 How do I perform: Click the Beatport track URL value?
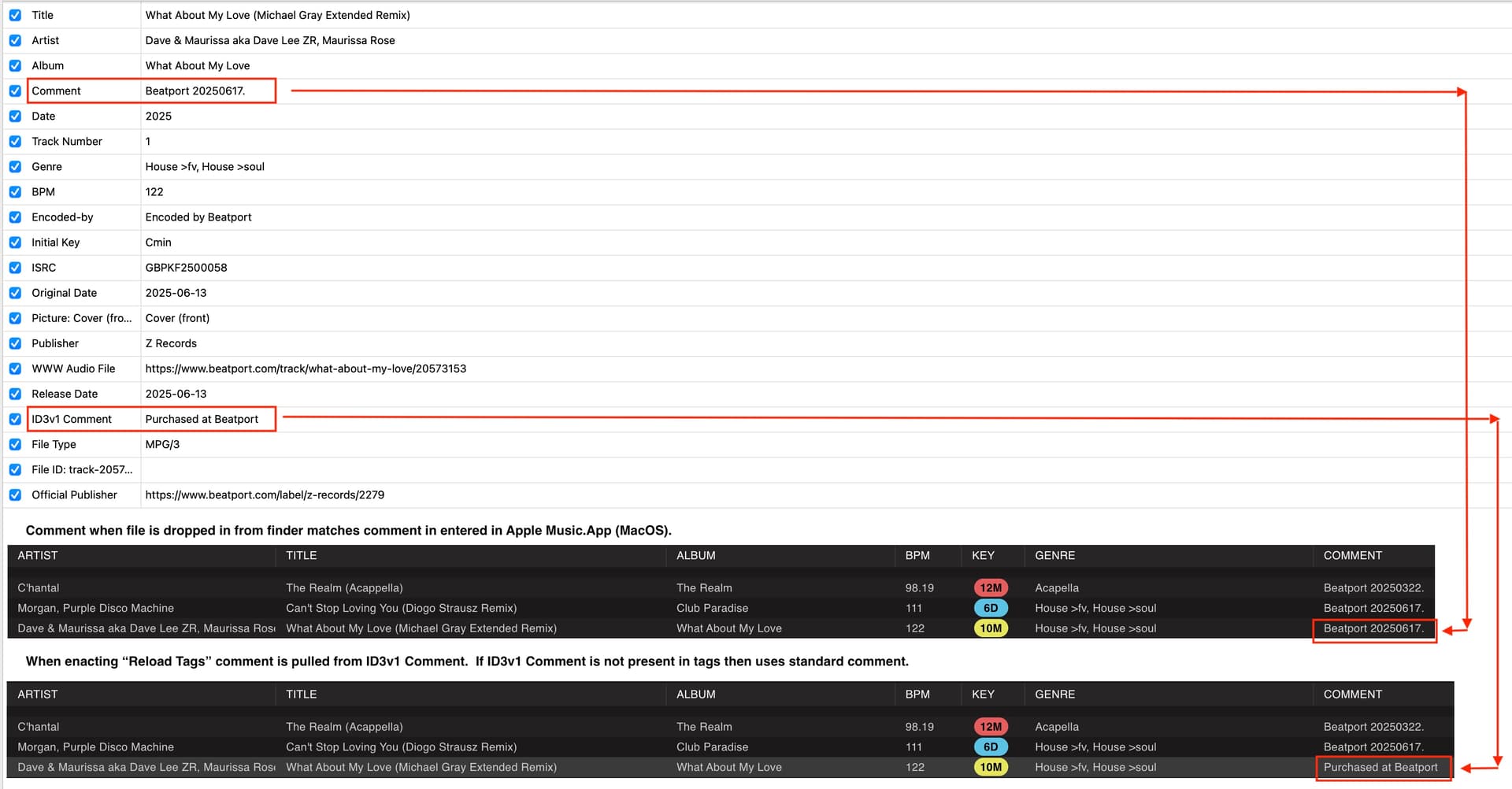pyautogui.click(x=306, y=369)
